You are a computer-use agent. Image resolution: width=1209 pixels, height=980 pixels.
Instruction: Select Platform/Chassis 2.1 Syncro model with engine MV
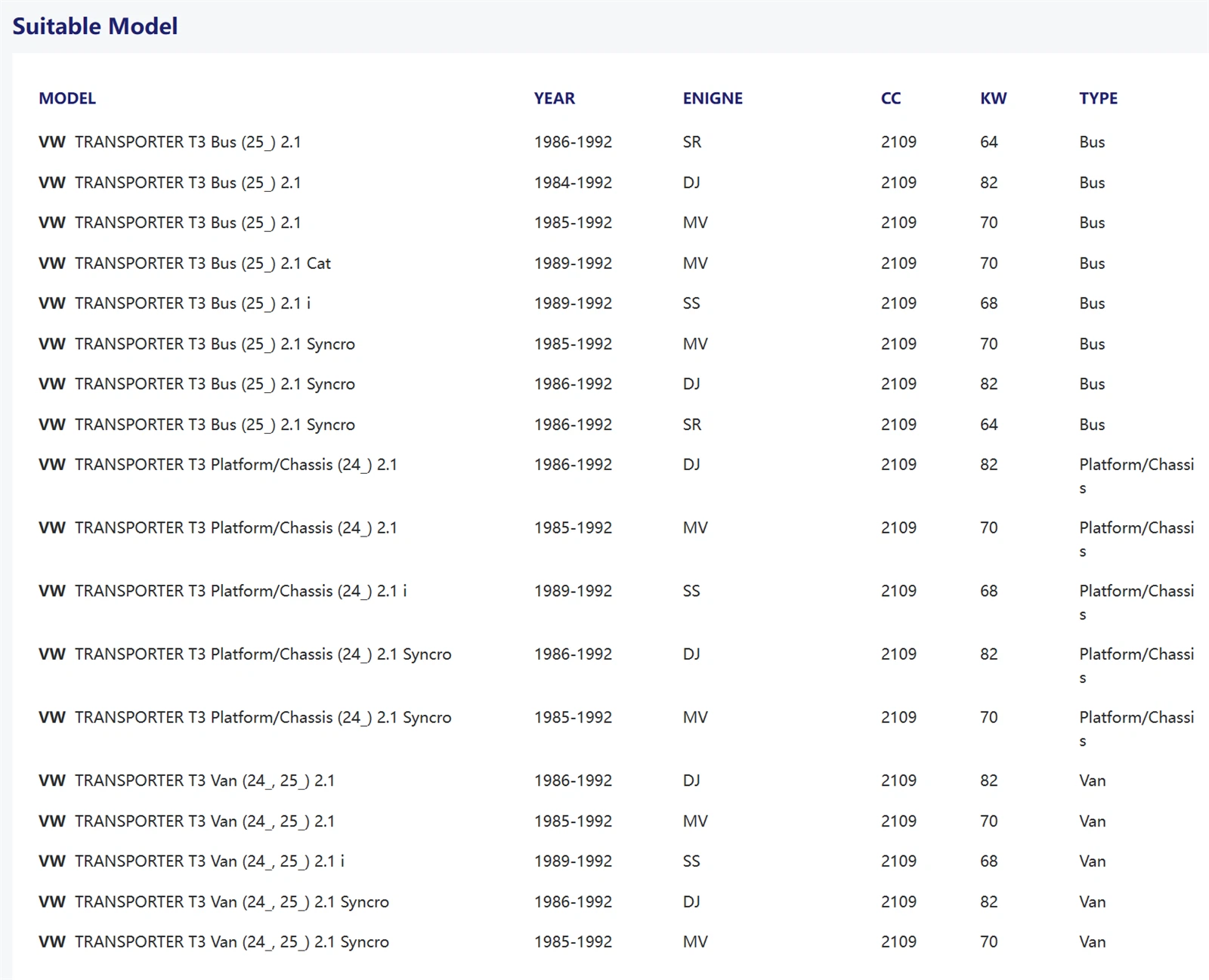click(263, 718)
